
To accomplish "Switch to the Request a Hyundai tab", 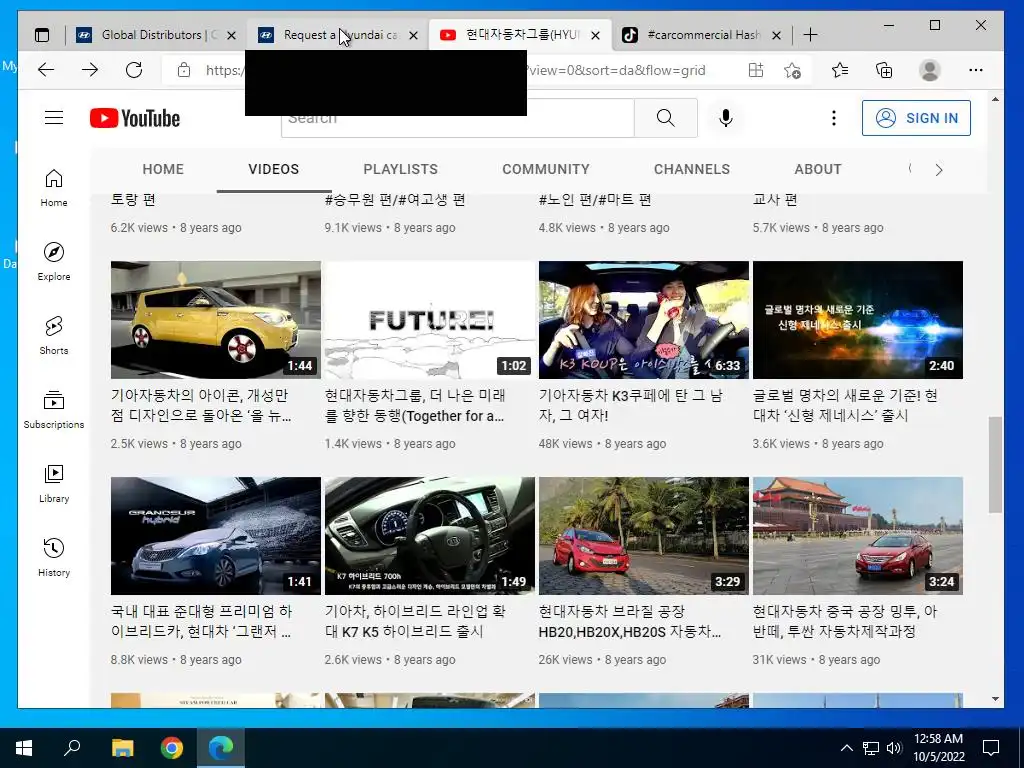I will click(338, 35).
